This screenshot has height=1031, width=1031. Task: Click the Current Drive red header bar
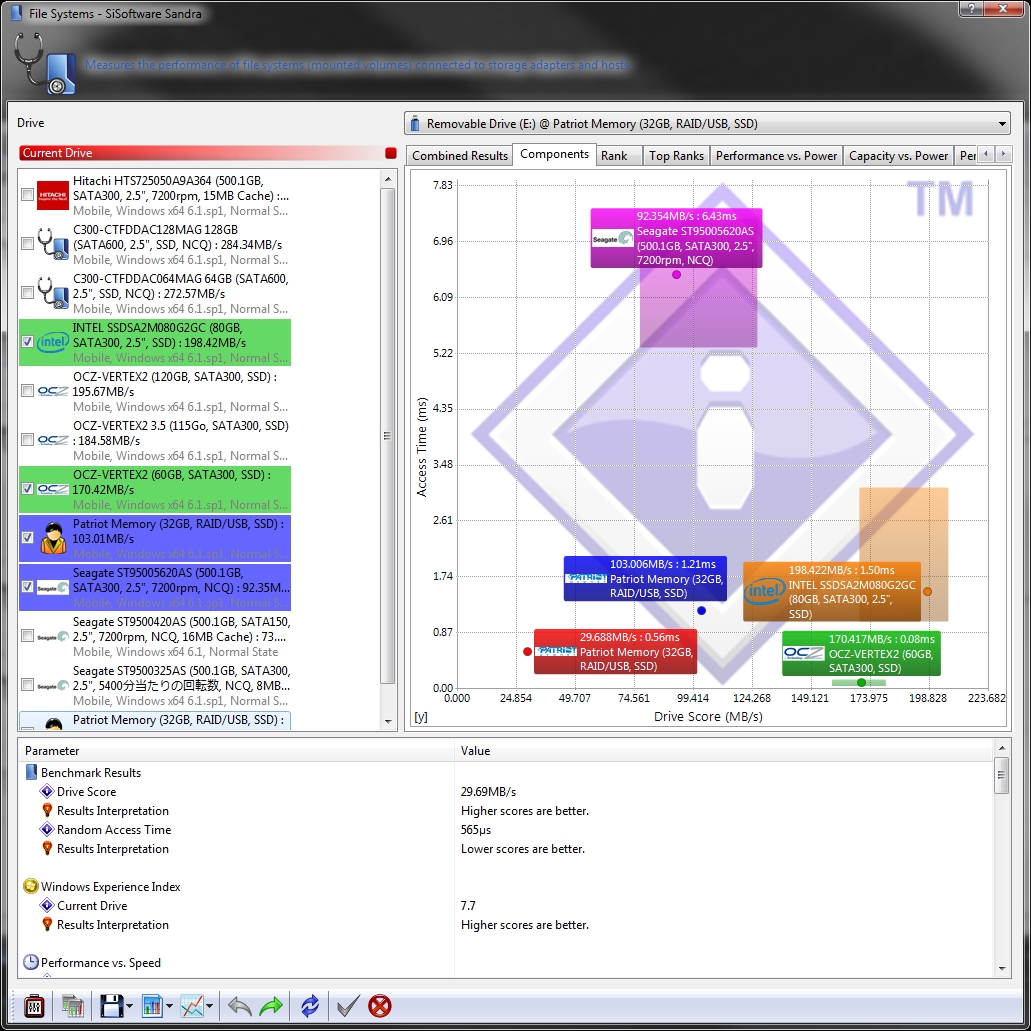(x=208, y=153)
